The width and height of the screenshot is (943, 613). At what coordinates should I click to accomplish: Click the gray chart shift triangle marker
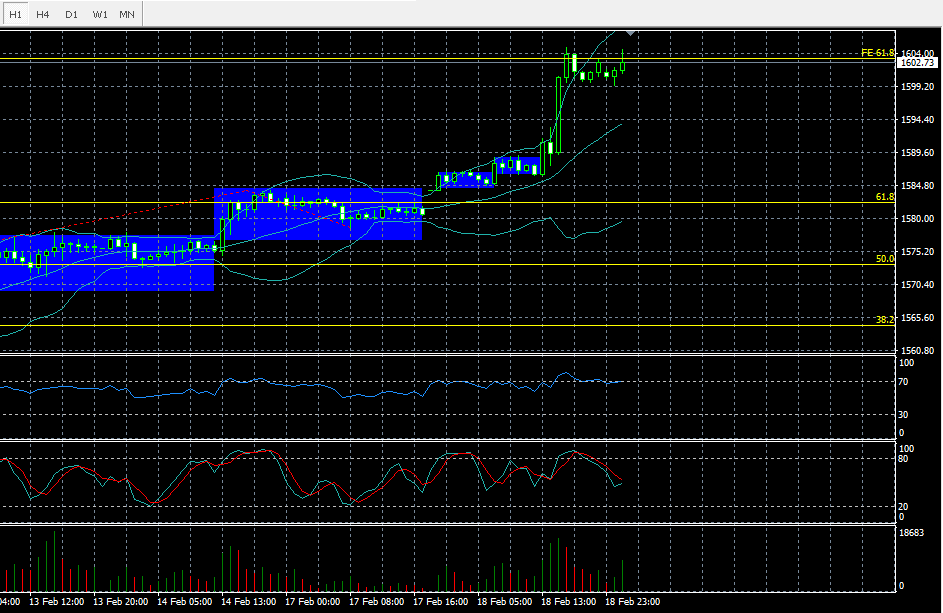click(630, 33)
